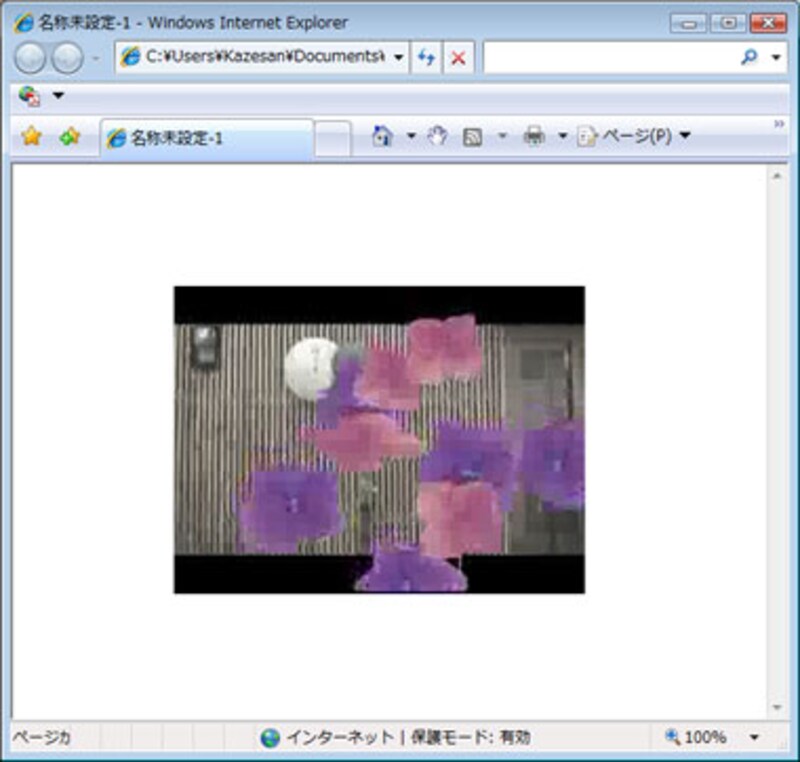This screenshot has height=762, width=800.
Task: Click the browser Forward button
Action: click(x=67, y=58)
